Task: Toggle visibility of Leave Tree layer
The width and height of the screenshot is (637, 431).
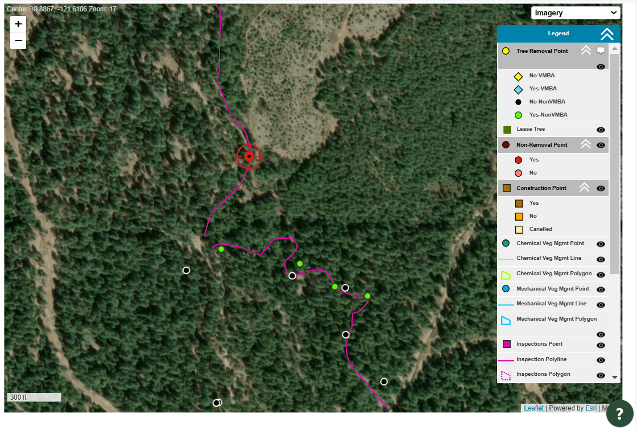Action: [x=601, y=130]
